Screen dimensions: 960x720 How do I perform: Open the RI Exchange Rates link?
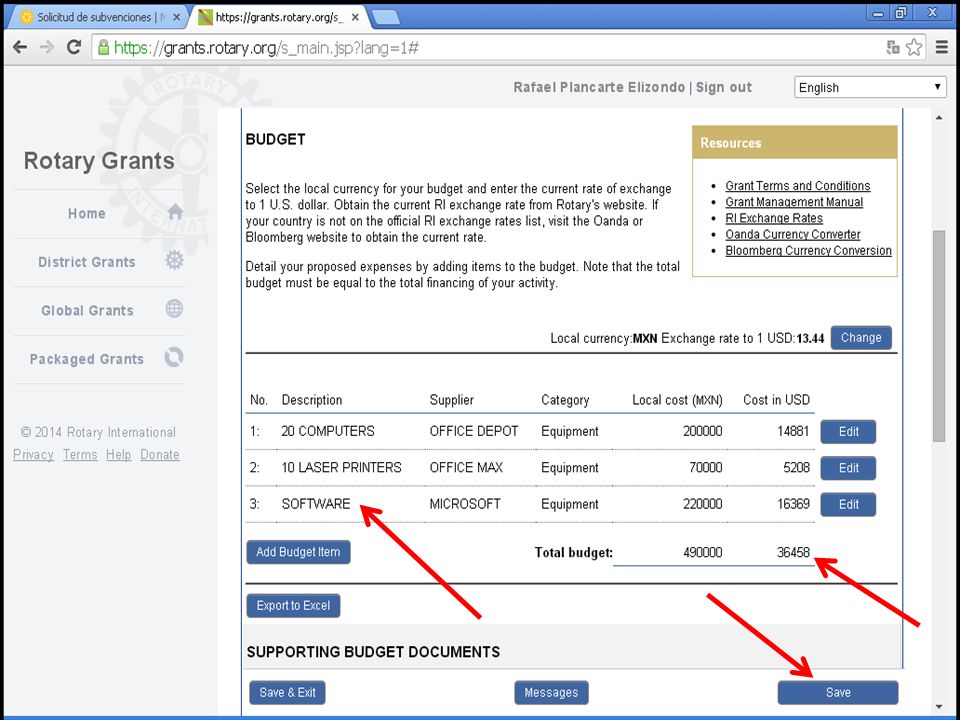click(x=774, y=218)
